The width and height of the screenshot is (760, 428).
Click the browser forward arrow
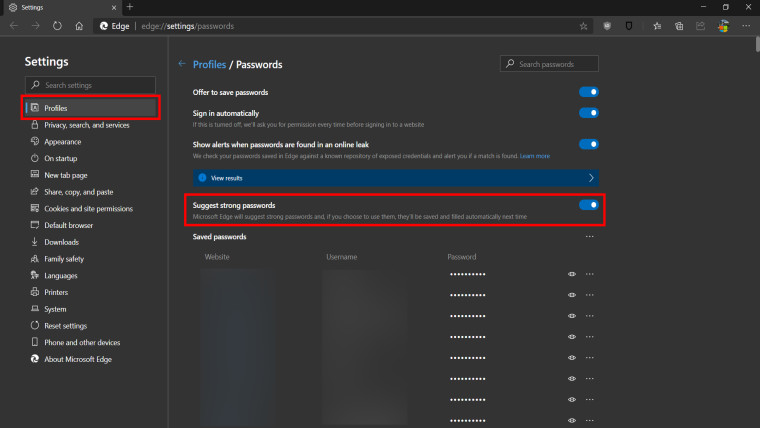coord(35,26)
